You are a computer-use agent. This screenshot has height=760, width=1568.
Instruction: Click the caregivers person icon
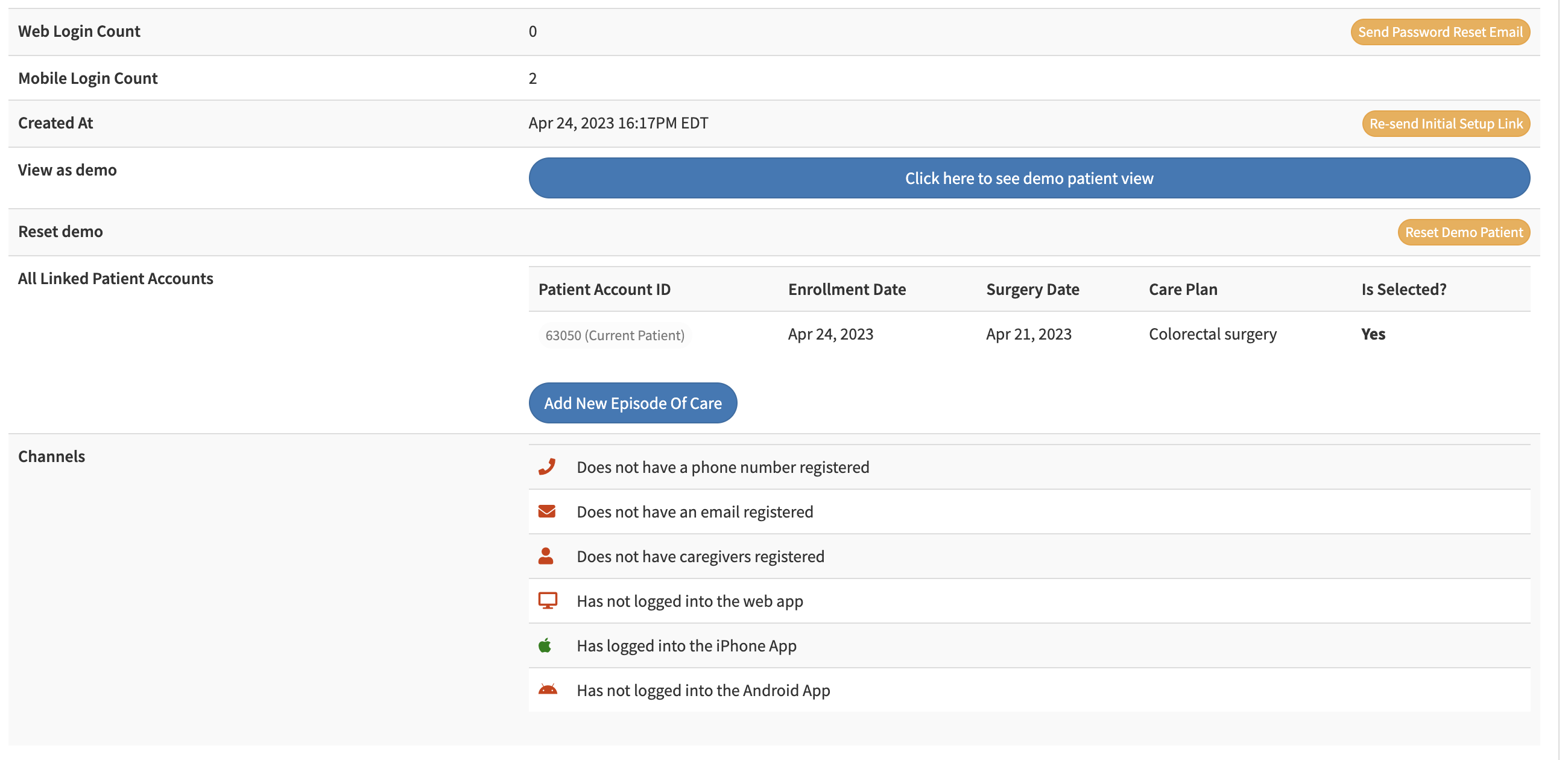tap(546, 556)
